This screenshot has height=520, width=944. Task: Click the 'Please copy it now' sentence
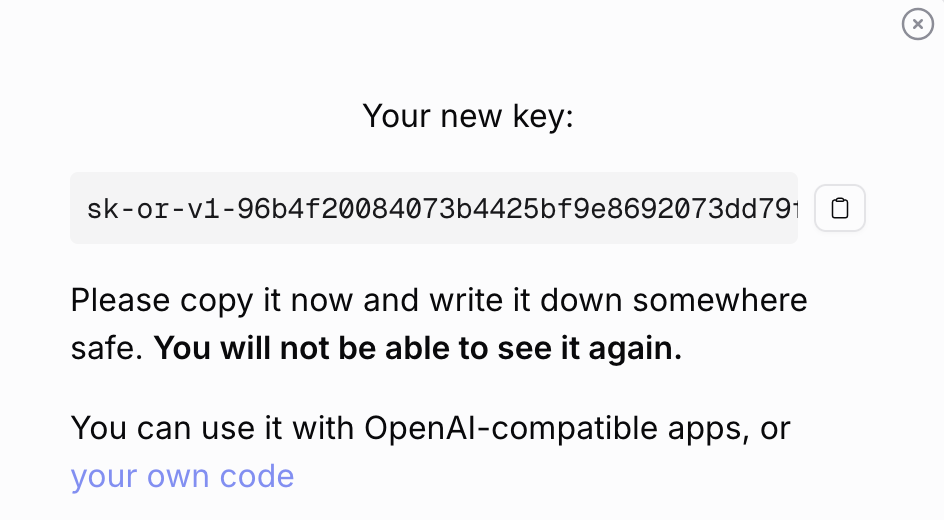213,300
